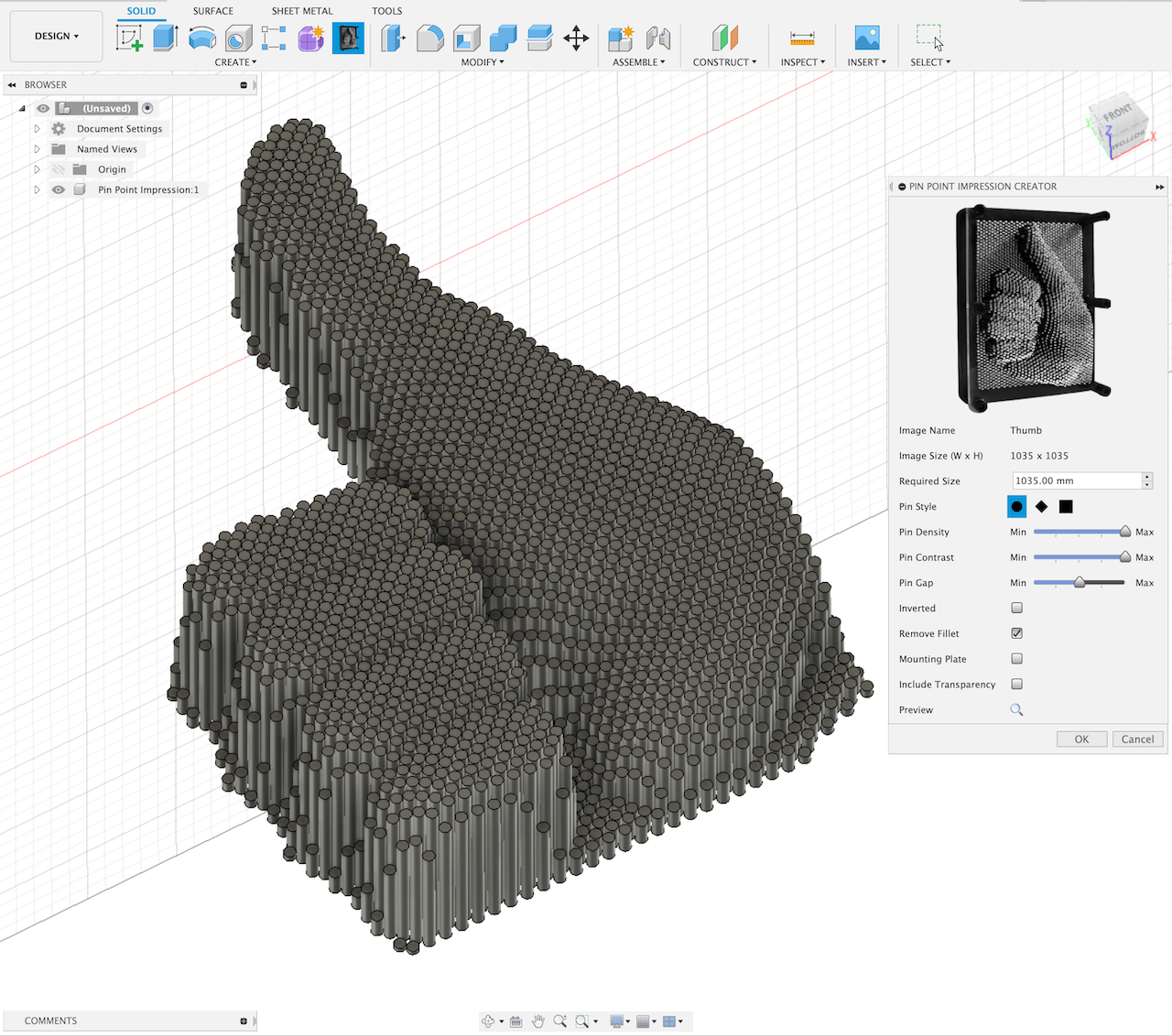Select the Extrude tool icon
The height and width of the screenshot is (1036, 1172).
[165, 38]
